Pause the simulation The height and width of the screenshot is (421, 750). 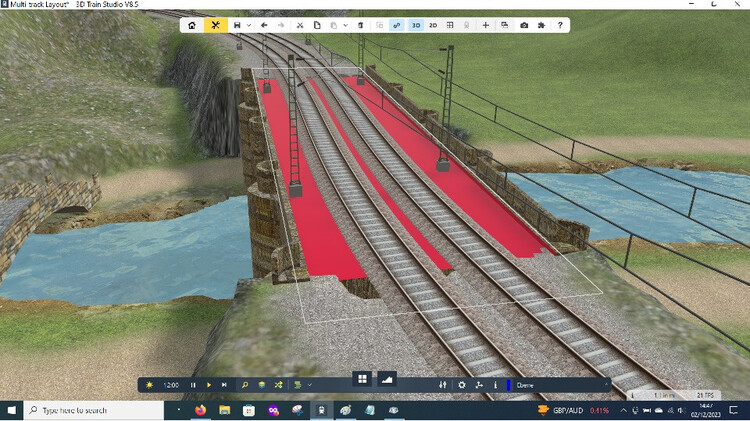[x=193, y=385]
